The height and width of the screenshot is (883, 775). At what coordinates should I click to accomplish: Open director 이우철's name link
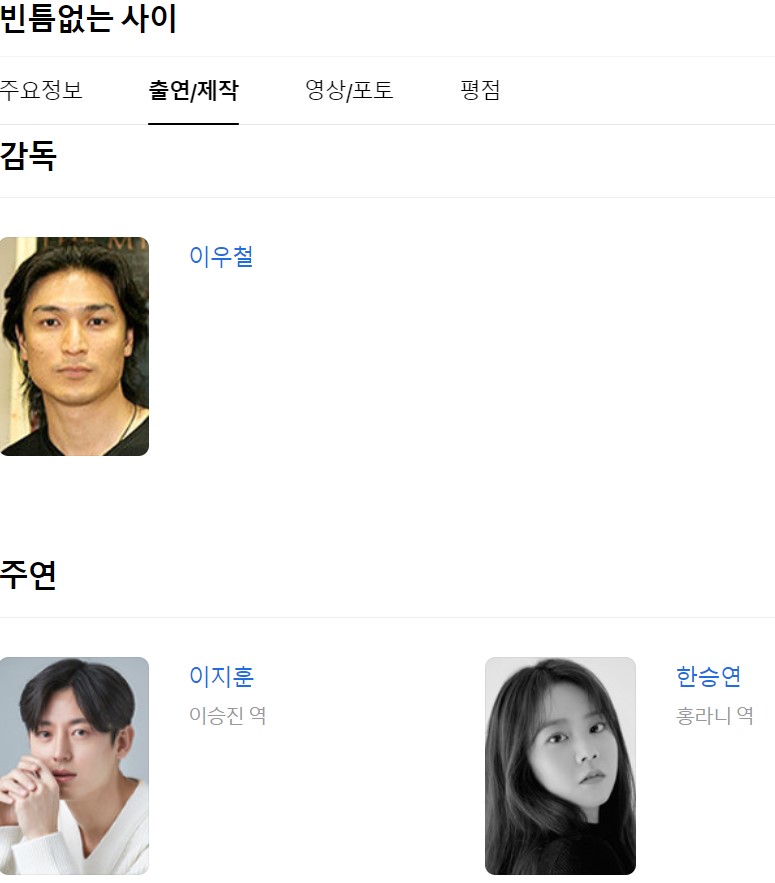click(221, 256)
